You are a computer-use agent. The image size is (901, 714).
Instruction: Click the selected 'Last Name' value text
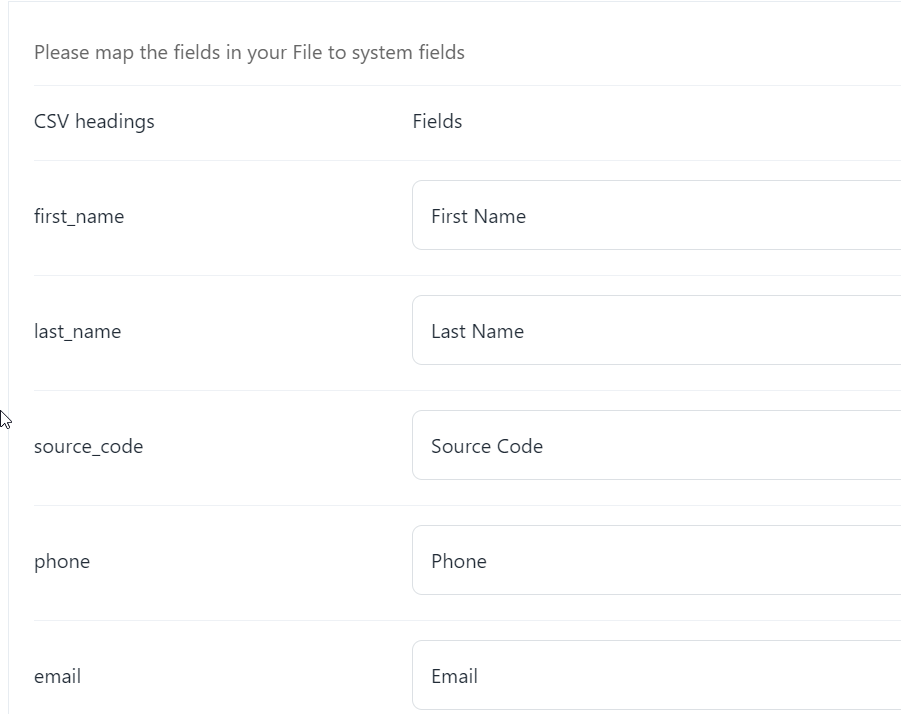pyautogui.click(x=477, y=332)
